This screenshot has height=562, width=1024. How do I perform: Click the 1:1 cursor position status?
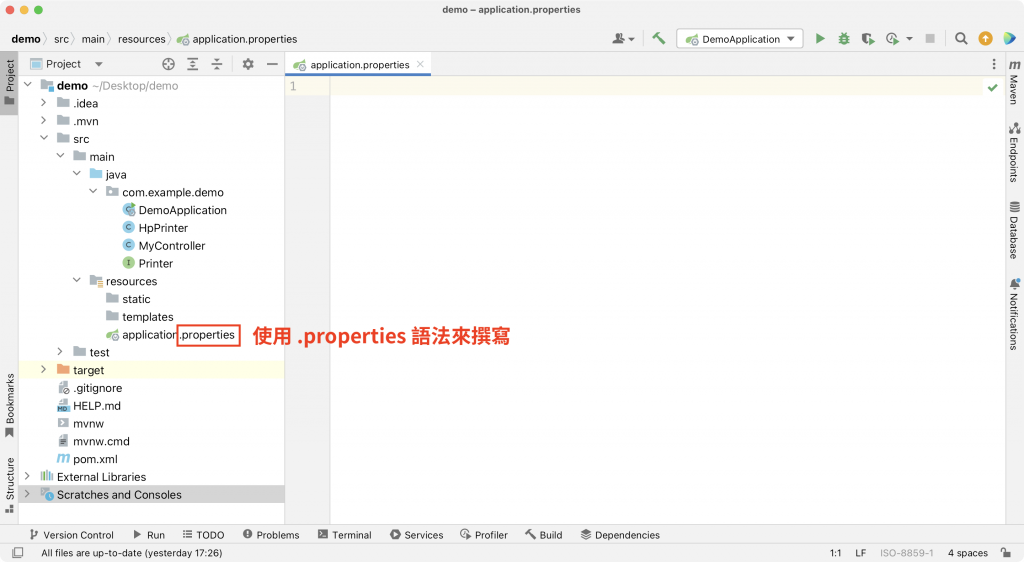835,553
